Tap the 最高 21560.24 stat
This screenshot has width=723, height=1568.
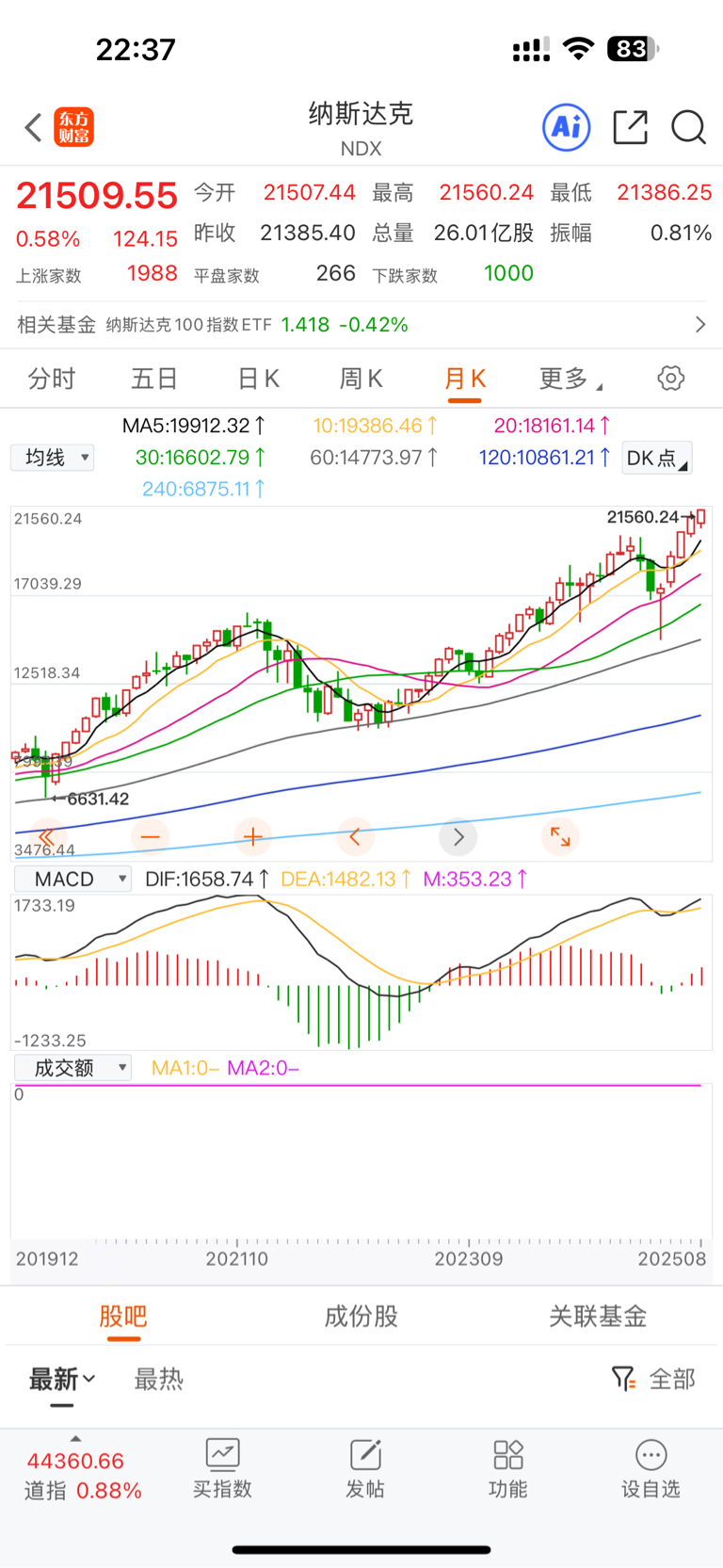click(453, 193)
